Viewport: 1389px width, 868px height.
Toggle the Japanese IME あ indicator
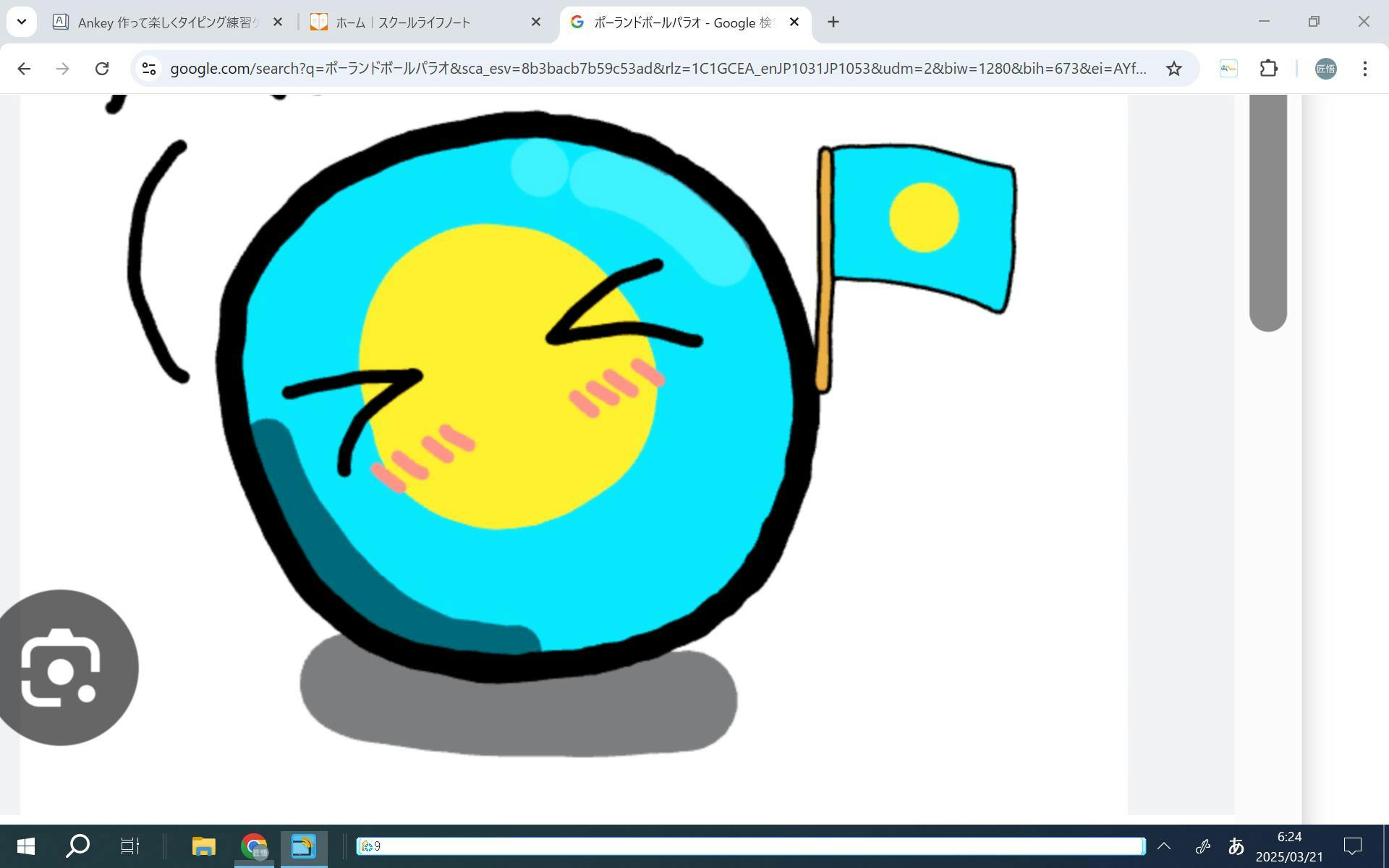pyautogui.click(x=1236, y=846)
